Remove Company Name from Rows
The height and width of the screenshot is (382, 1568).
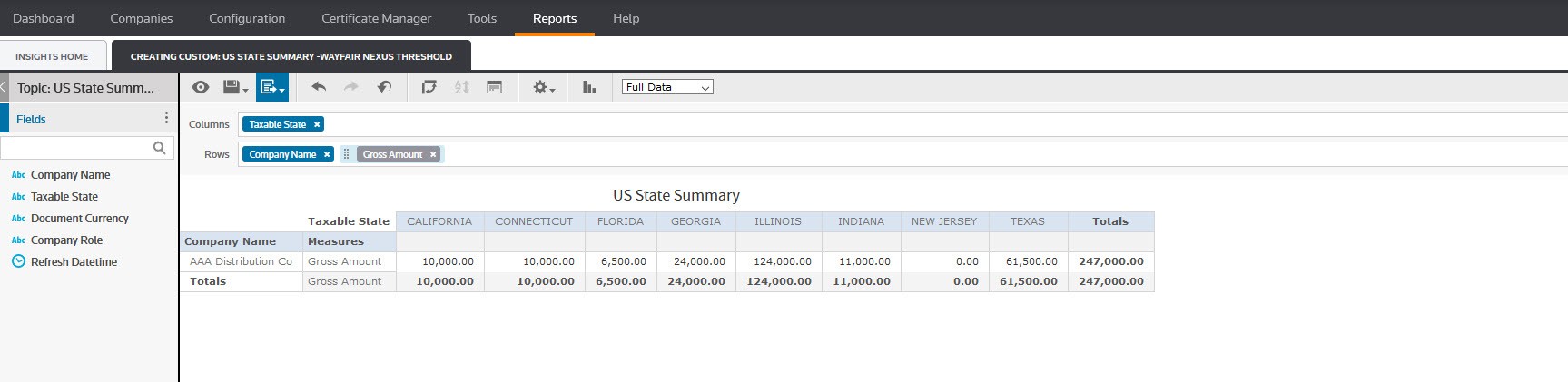327,154
